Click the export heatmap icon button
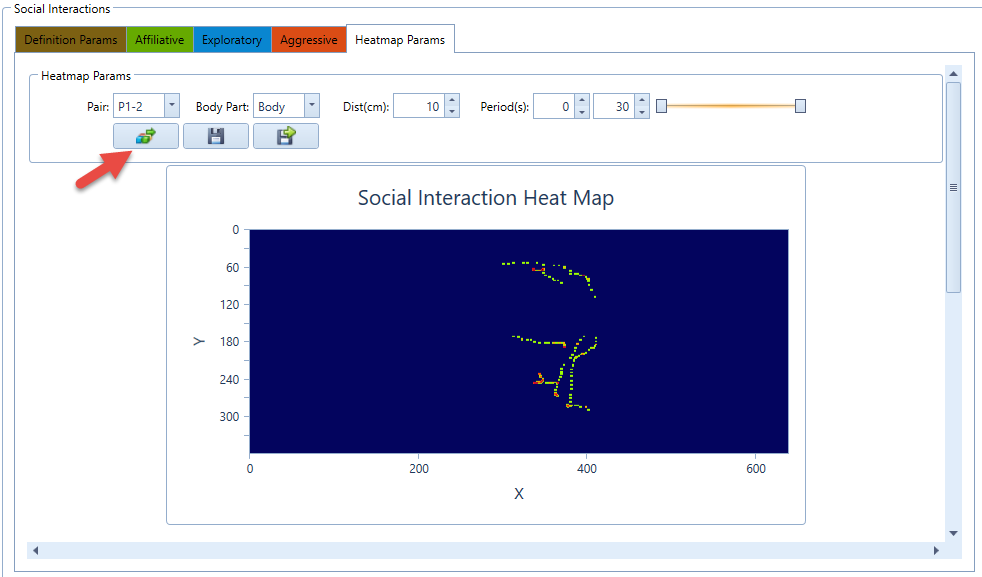The width and height of the screenshot is (982, 577). point(285,137)
